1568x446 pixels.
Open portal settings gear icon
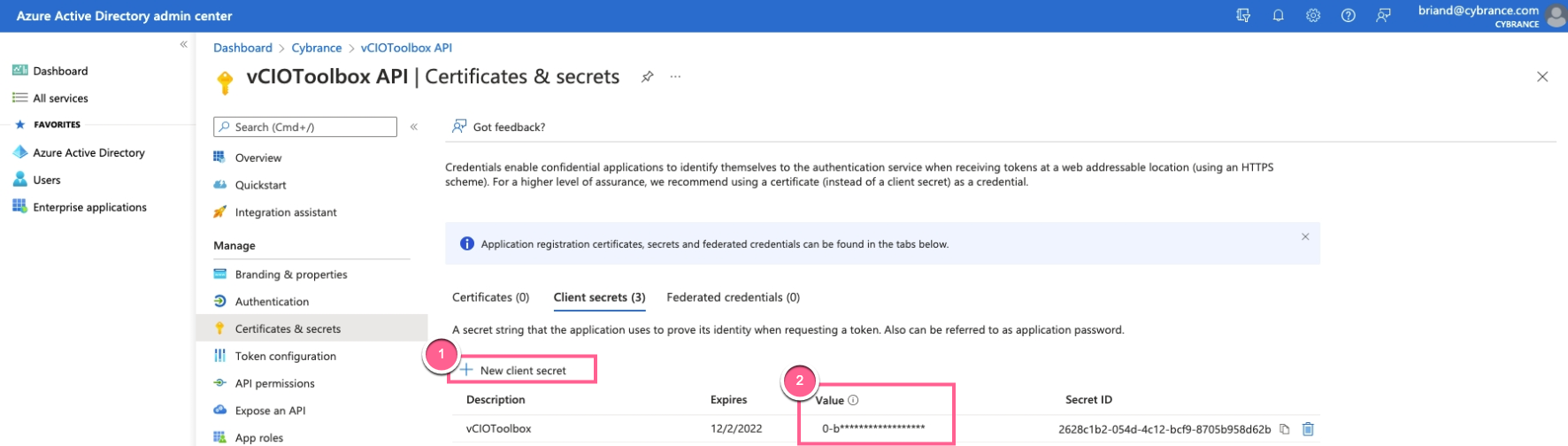[1313, 16]
